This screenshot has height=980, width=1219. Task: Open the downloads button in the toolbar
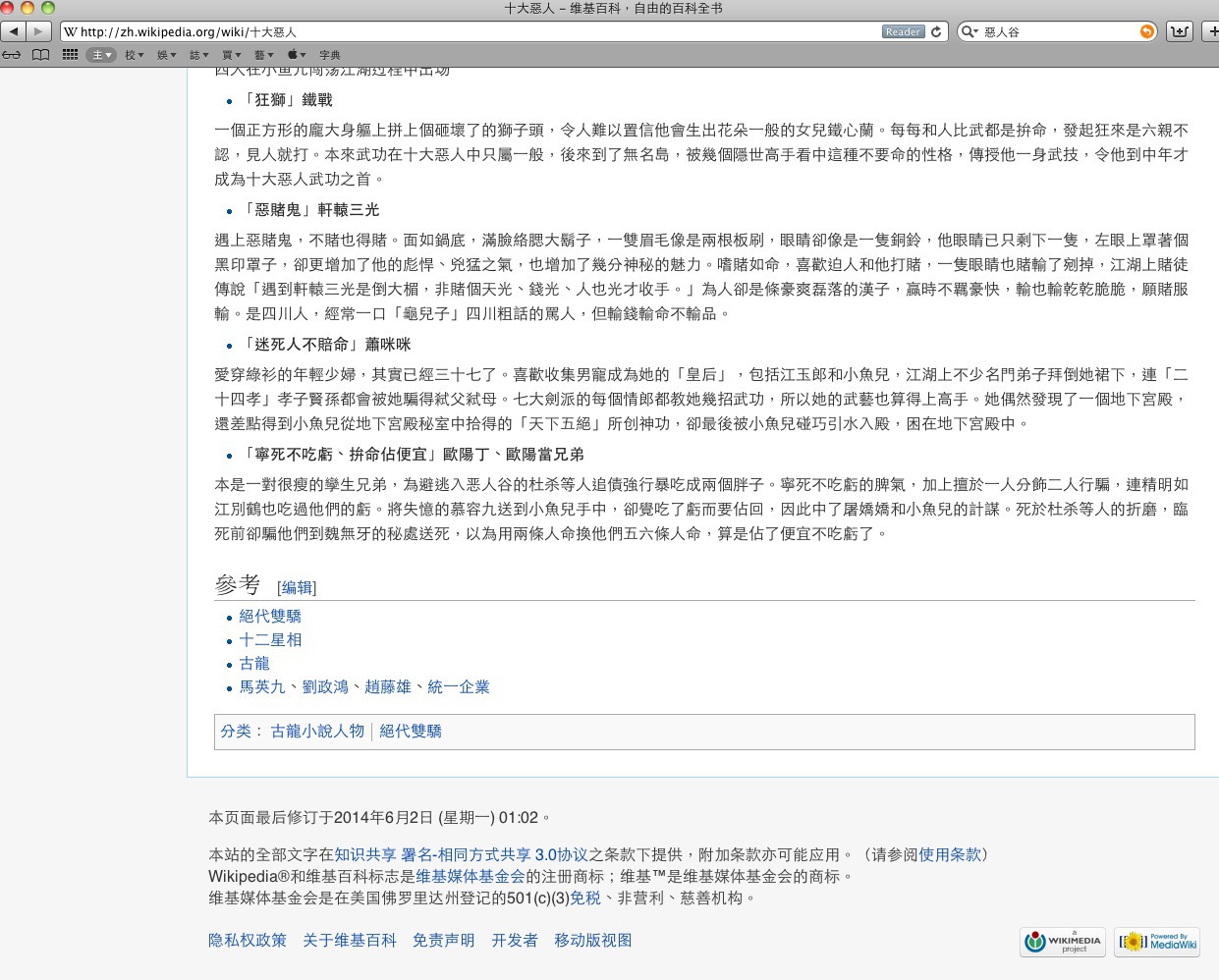tap(1180, 31)
